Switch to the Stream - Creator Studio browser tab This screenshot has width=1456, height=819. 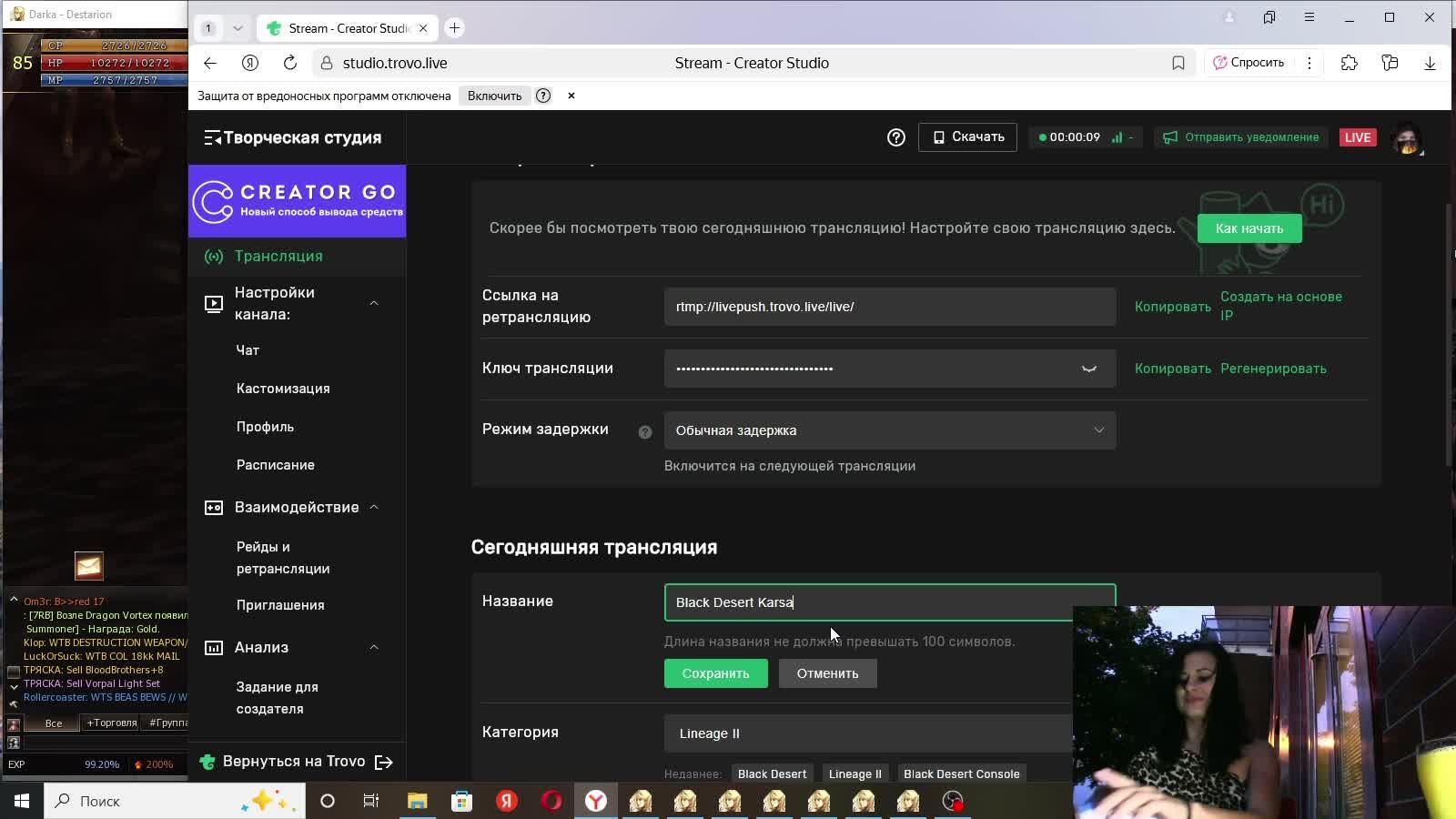pyautogui.click(x=346, y=27)
